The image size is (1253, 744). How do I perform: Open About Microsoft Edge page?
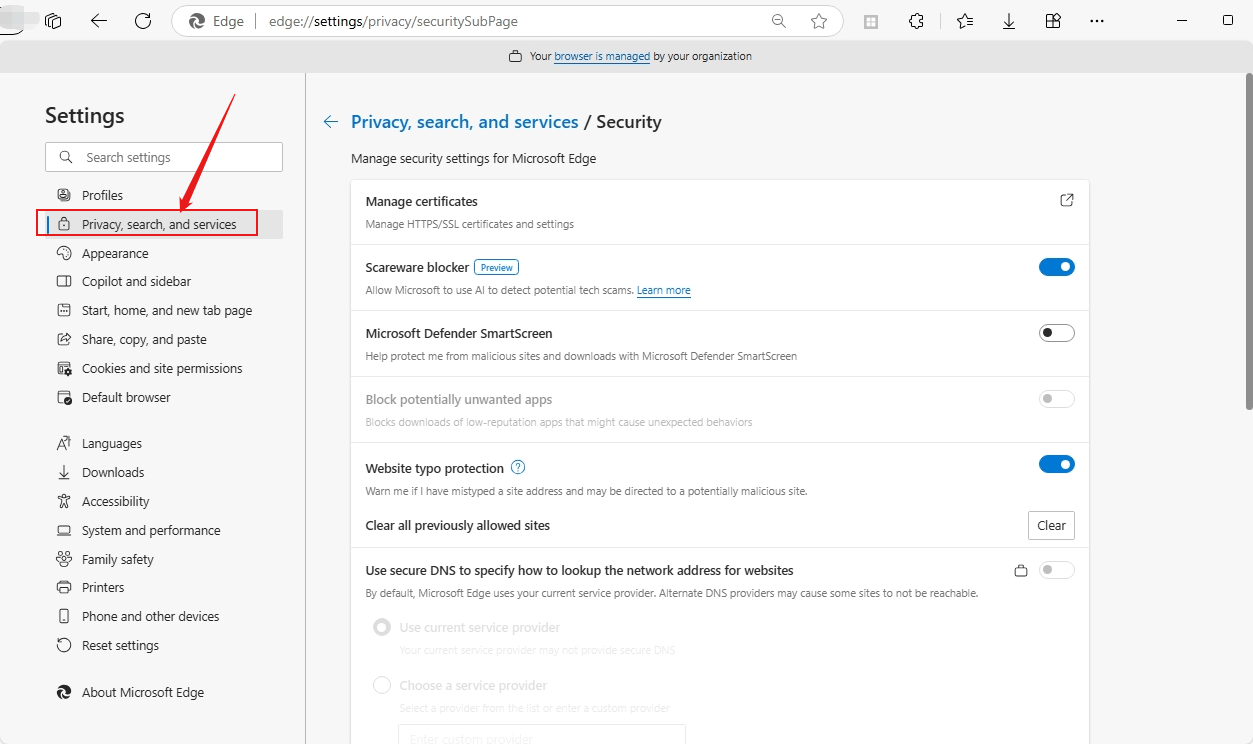[x=164, y=693]
